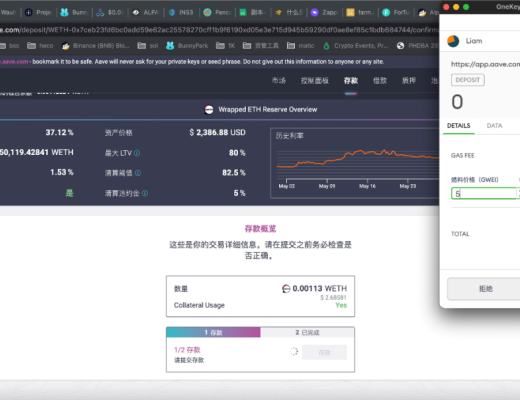Select the 2 已完成 step tab
This screenshot has width=520, height=400.
pos(307,332)
